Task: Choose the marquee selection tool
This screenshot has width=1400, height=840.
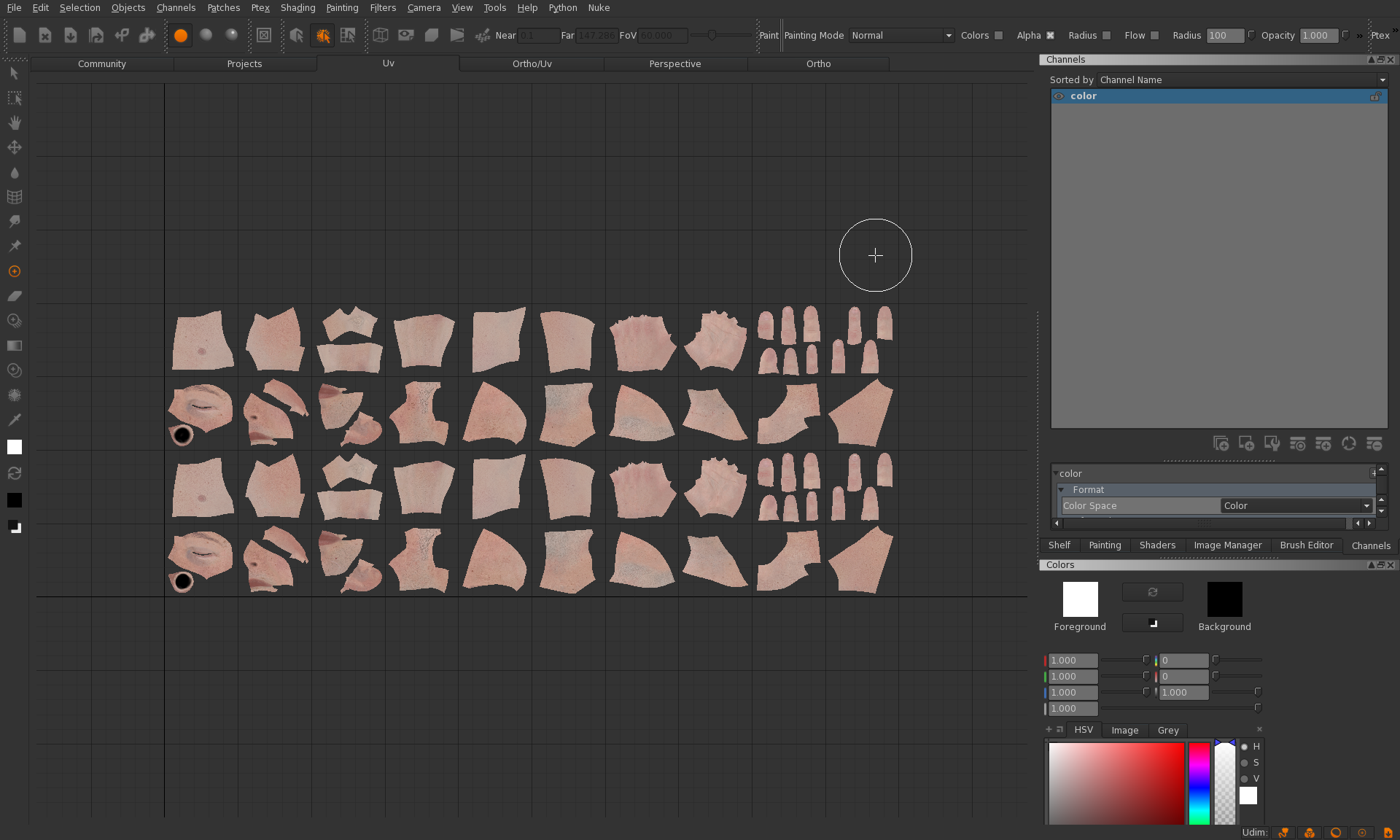Action: pyautogui.click(x=14, y=98)
